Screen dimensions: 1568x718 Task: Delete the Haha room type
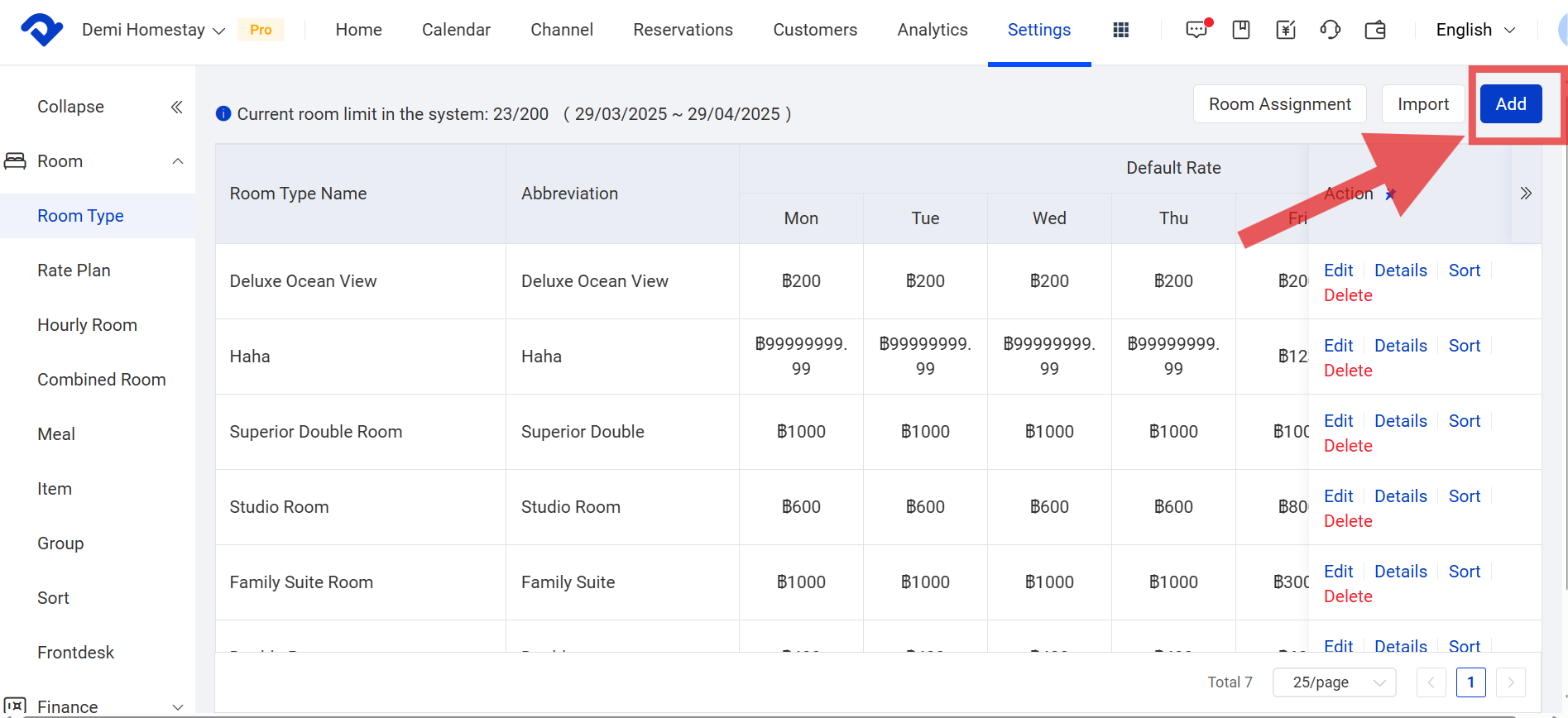click(1348, 371)
